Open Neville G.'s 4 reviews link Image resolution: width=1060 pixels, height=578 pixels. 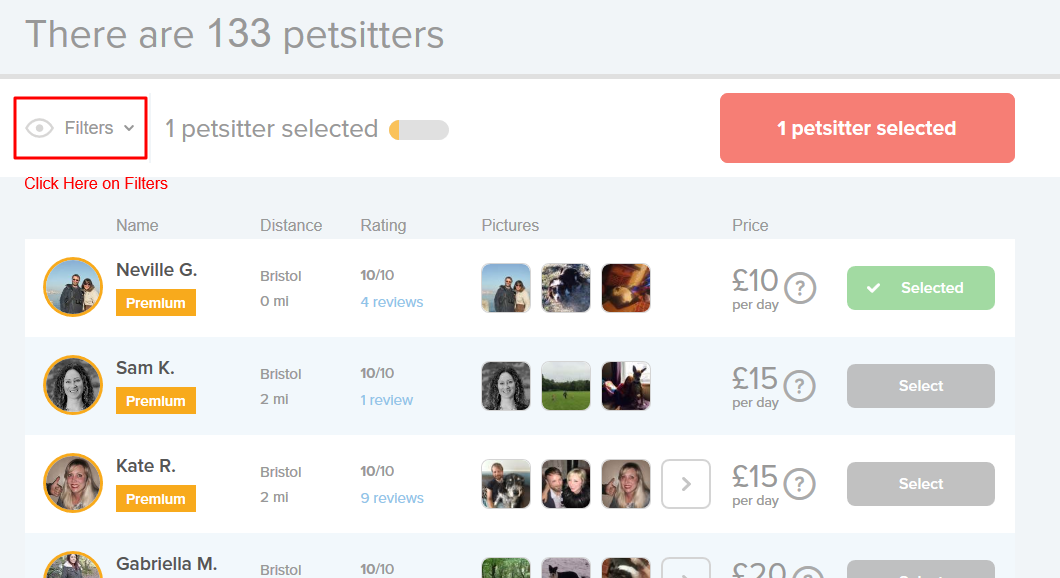click(x=392, y=302)
